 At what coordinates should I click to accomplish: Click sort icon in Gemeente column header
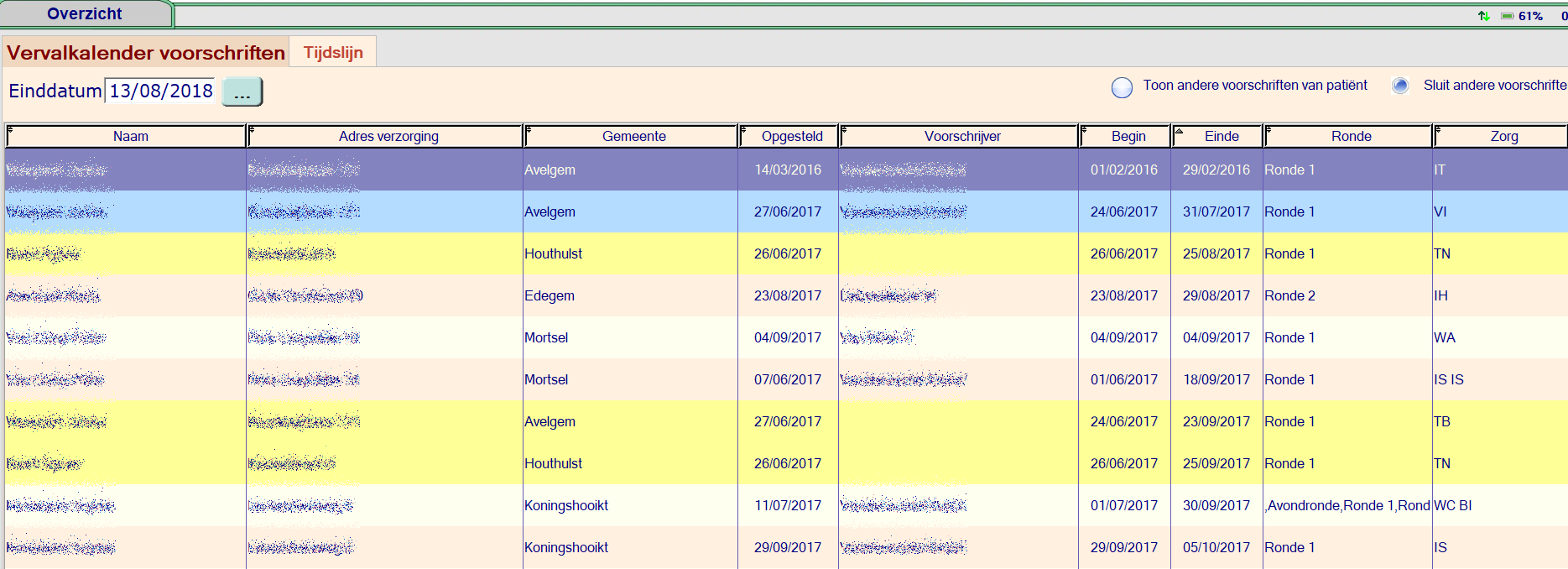(529, 130)
